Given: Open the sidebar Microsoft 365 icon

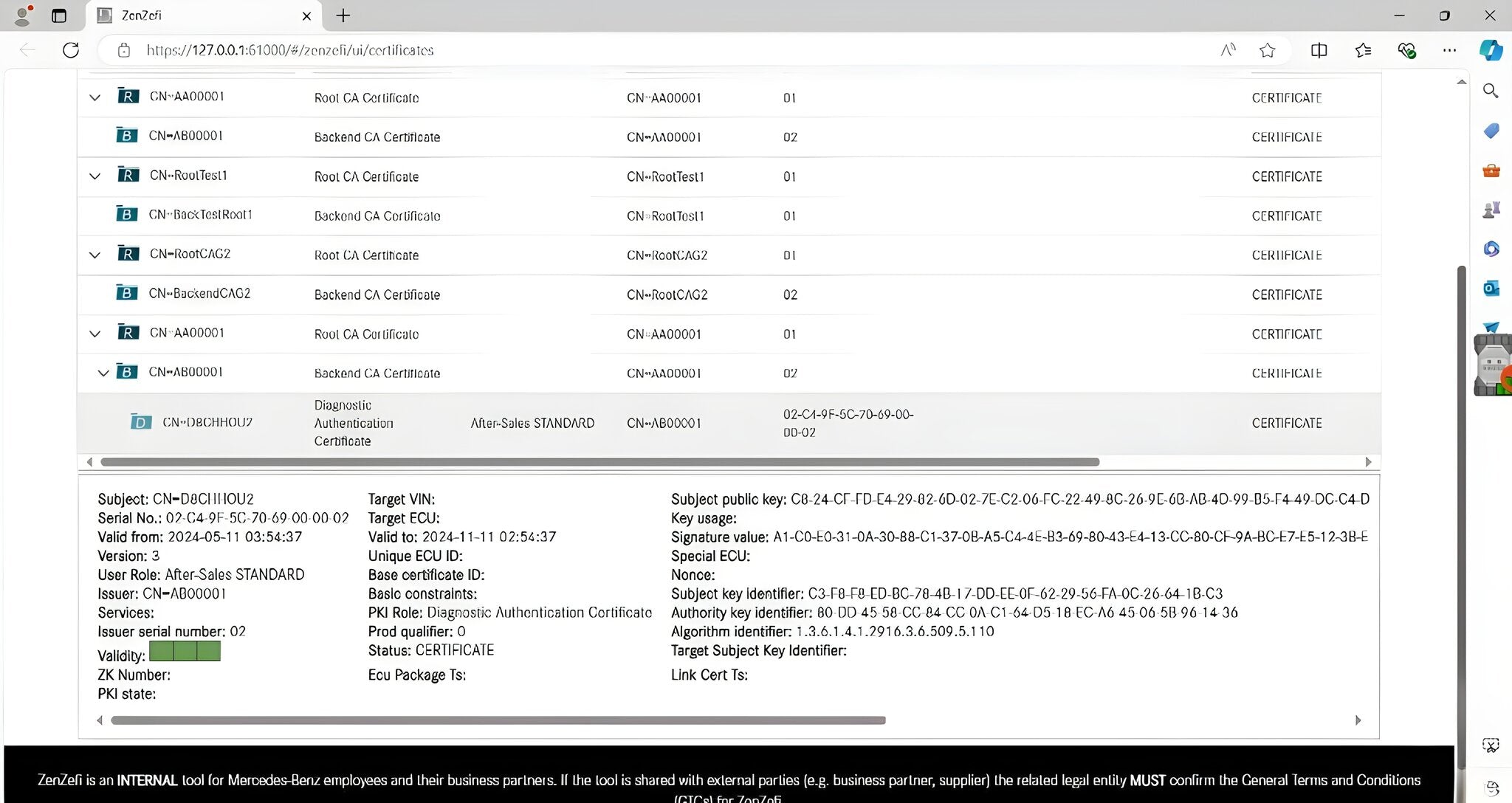Looking at the screenshot, I should pyautogui.click(x=1491, y=249).
